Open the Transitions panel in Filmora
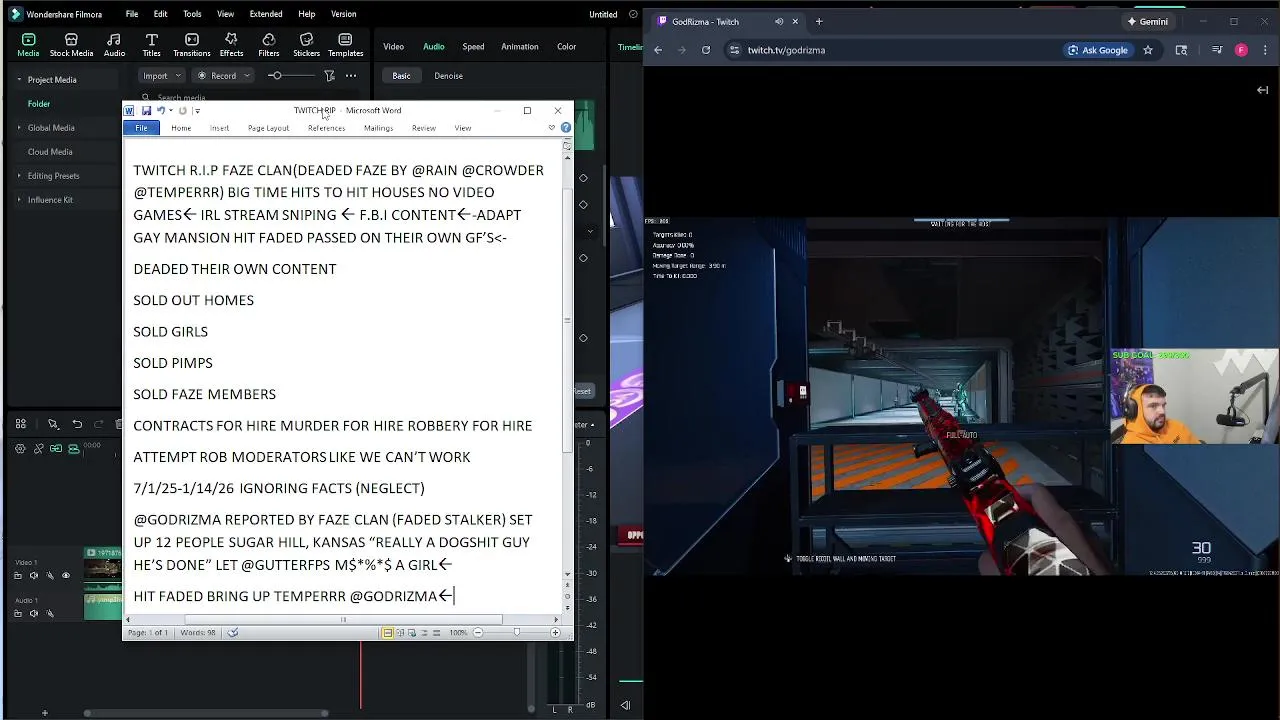The image size is (1280, 720). 191,45
